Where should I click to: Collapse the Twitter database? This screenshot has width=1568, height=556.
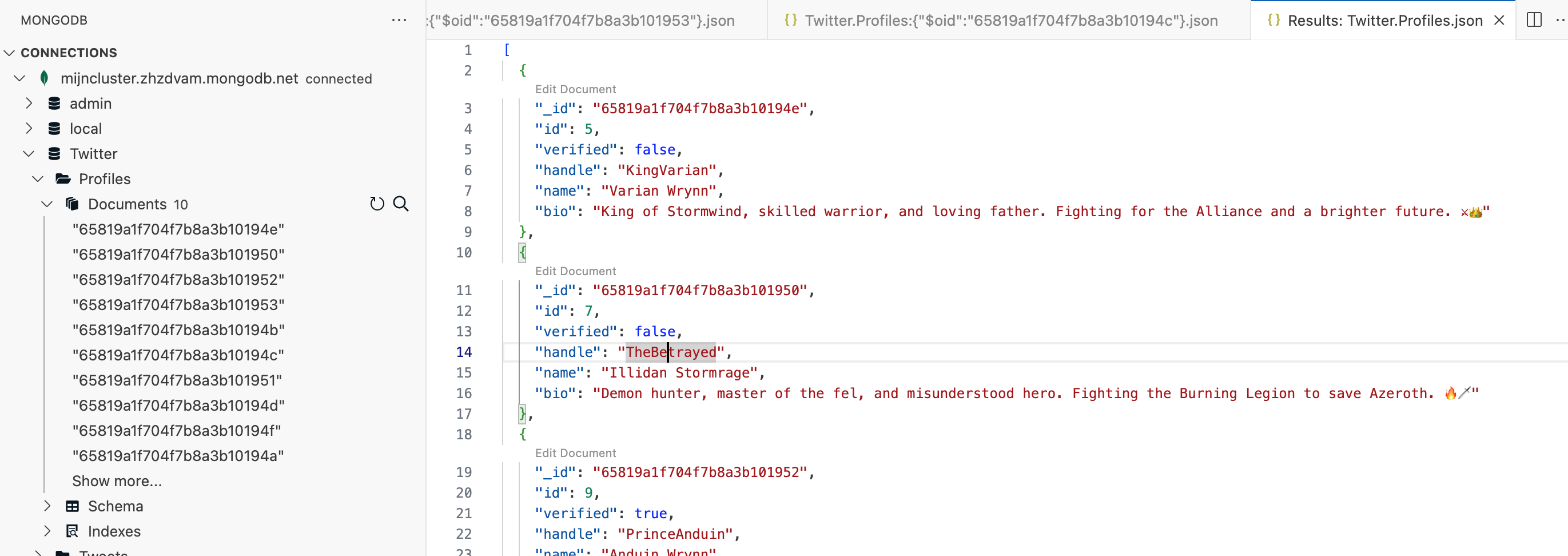29,153
